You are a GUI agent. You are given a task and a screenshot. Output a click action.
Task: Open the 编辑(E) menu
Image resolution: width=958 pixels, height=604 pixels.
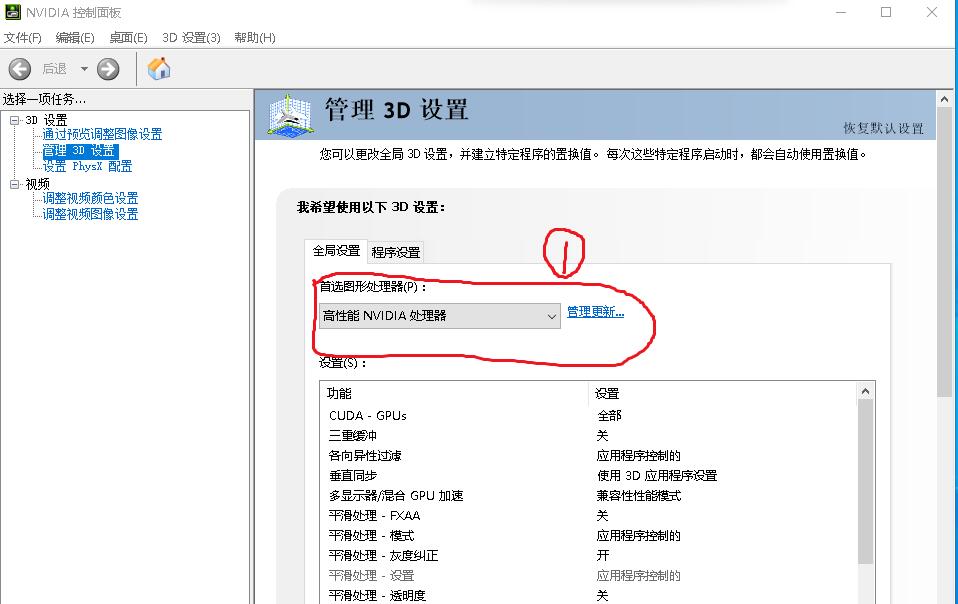coord(75,38)
